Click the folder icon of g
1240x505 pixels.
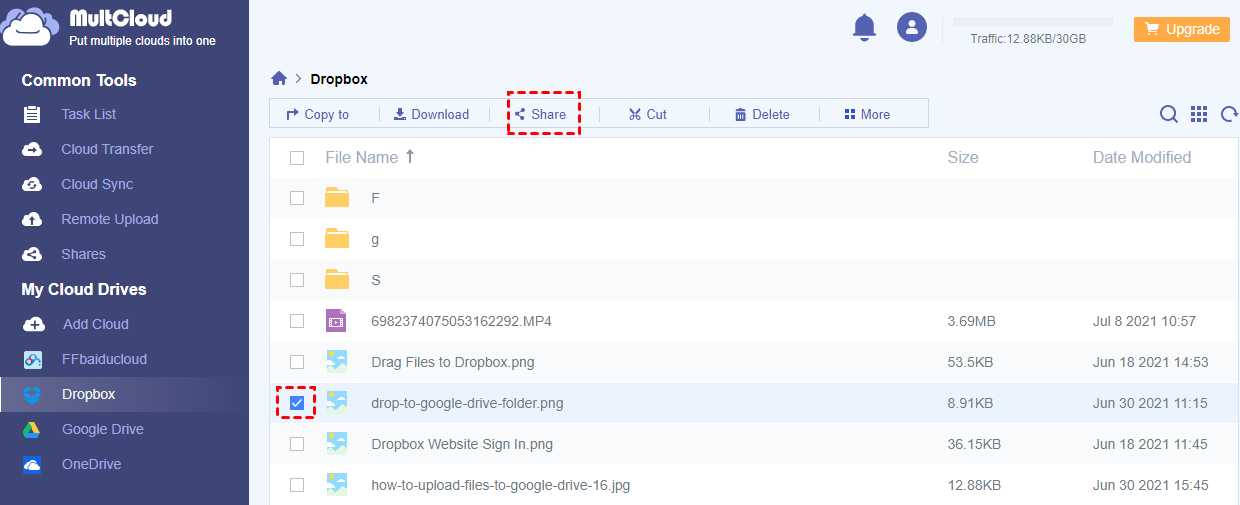coord(337,239)
